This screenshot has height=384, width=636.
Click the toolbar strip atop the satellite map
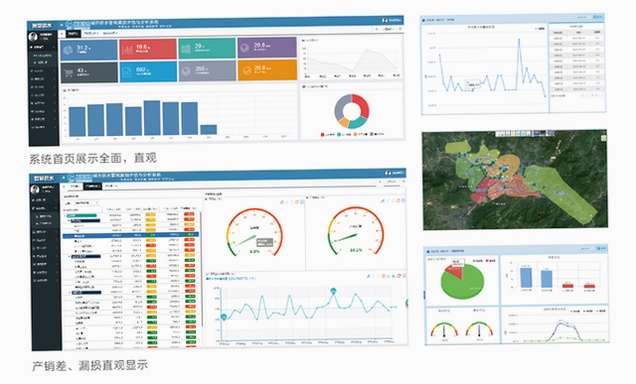tap(525, 133)
